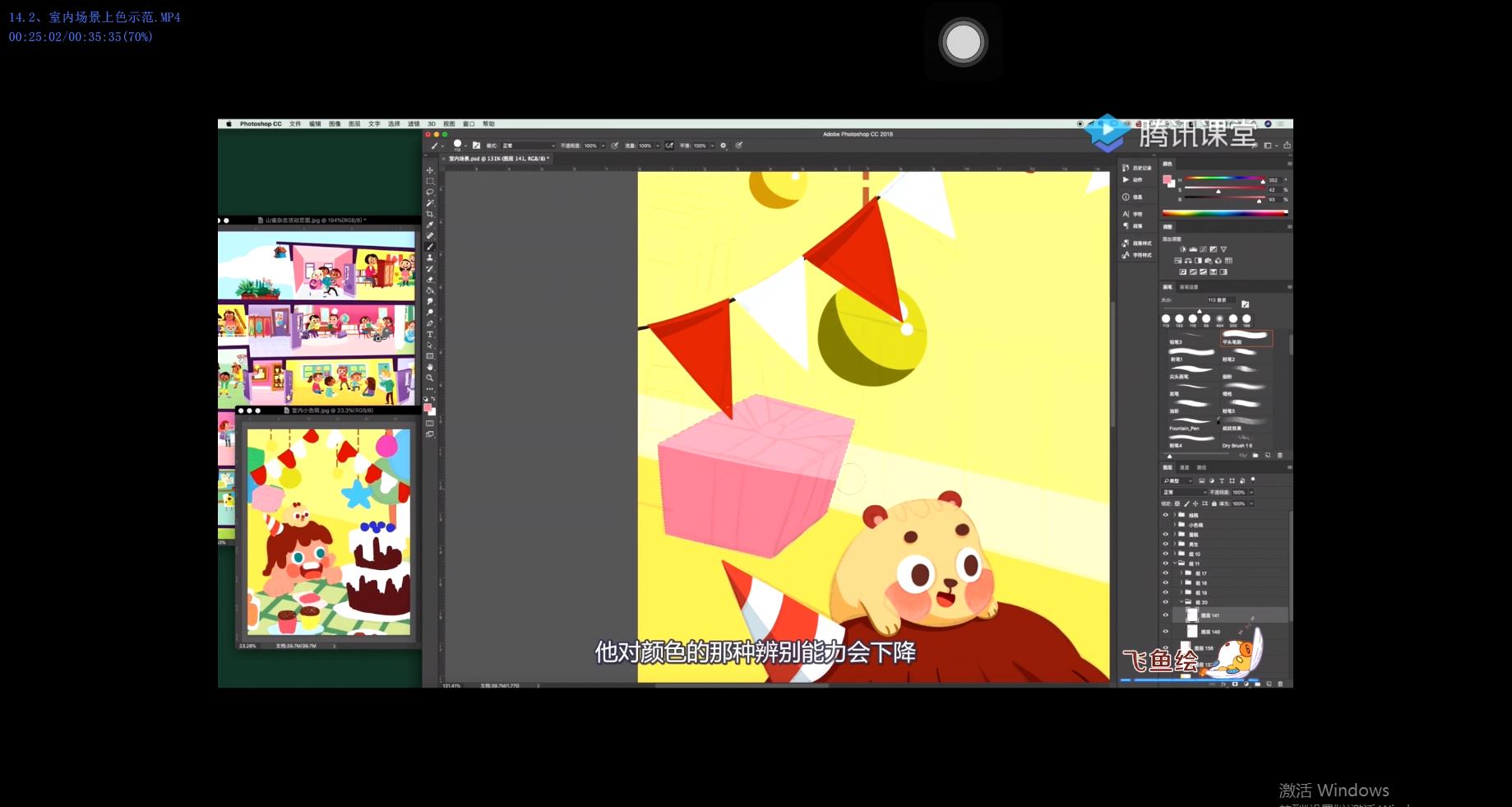Select the Eyedropper tool
This screenshot has width=1512, height=807.
tap(429, 225)
